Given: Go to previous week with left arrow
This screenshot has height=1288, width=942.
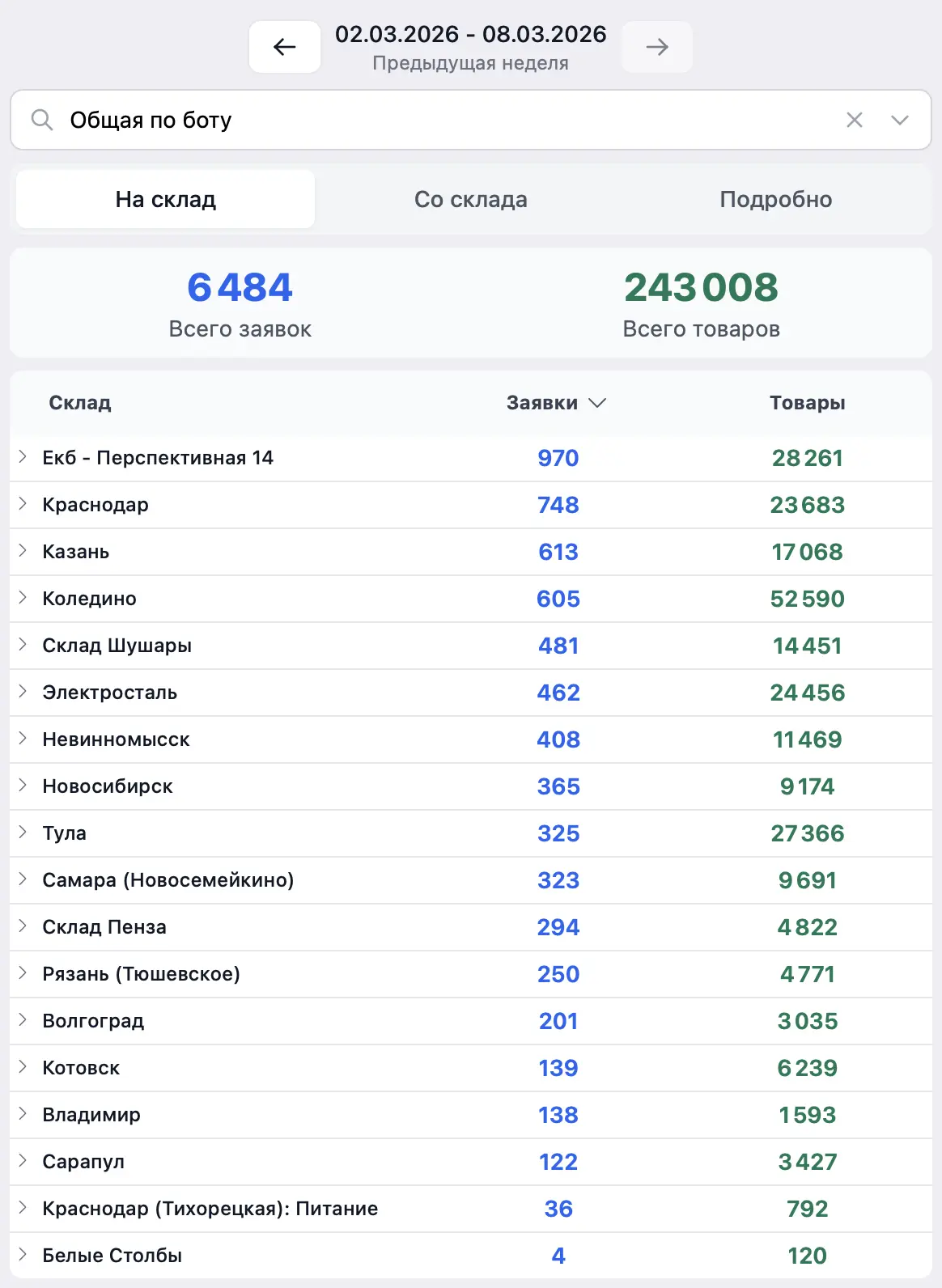Looking at the screenshot, I should tap(285, 47).
